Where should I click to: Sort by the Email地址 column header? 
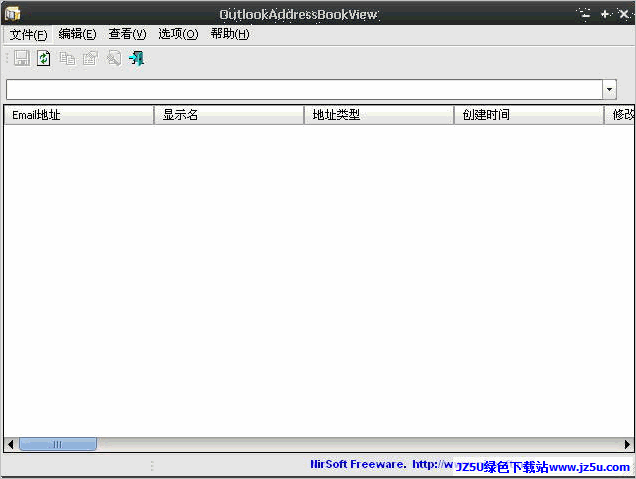point(79,115)
